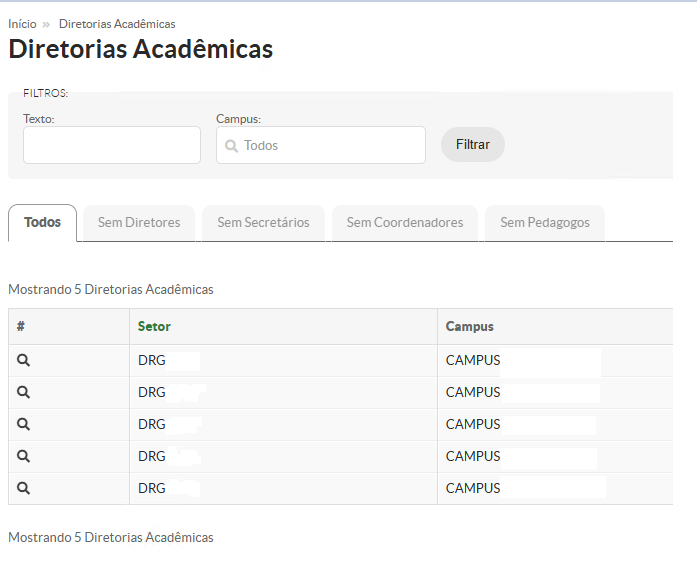Sort the table by Setor column header
Image resolution: width=697 pixels, height=563 pixels.
point(154,326)
